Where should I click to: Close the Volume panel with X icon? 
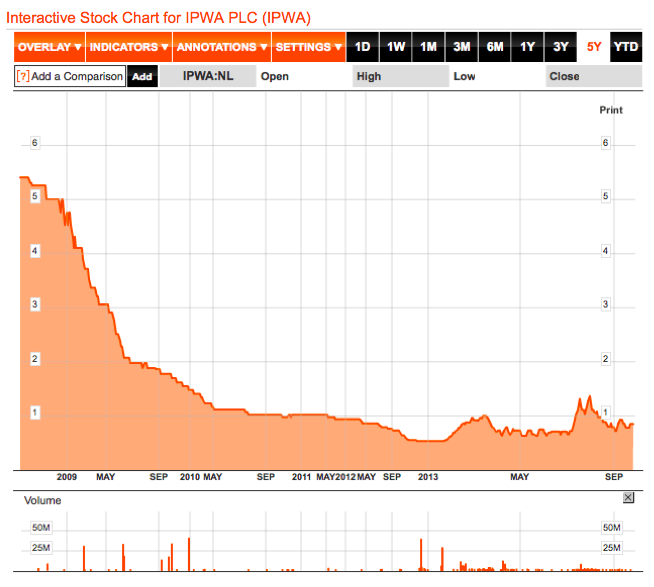click(628, 497)
